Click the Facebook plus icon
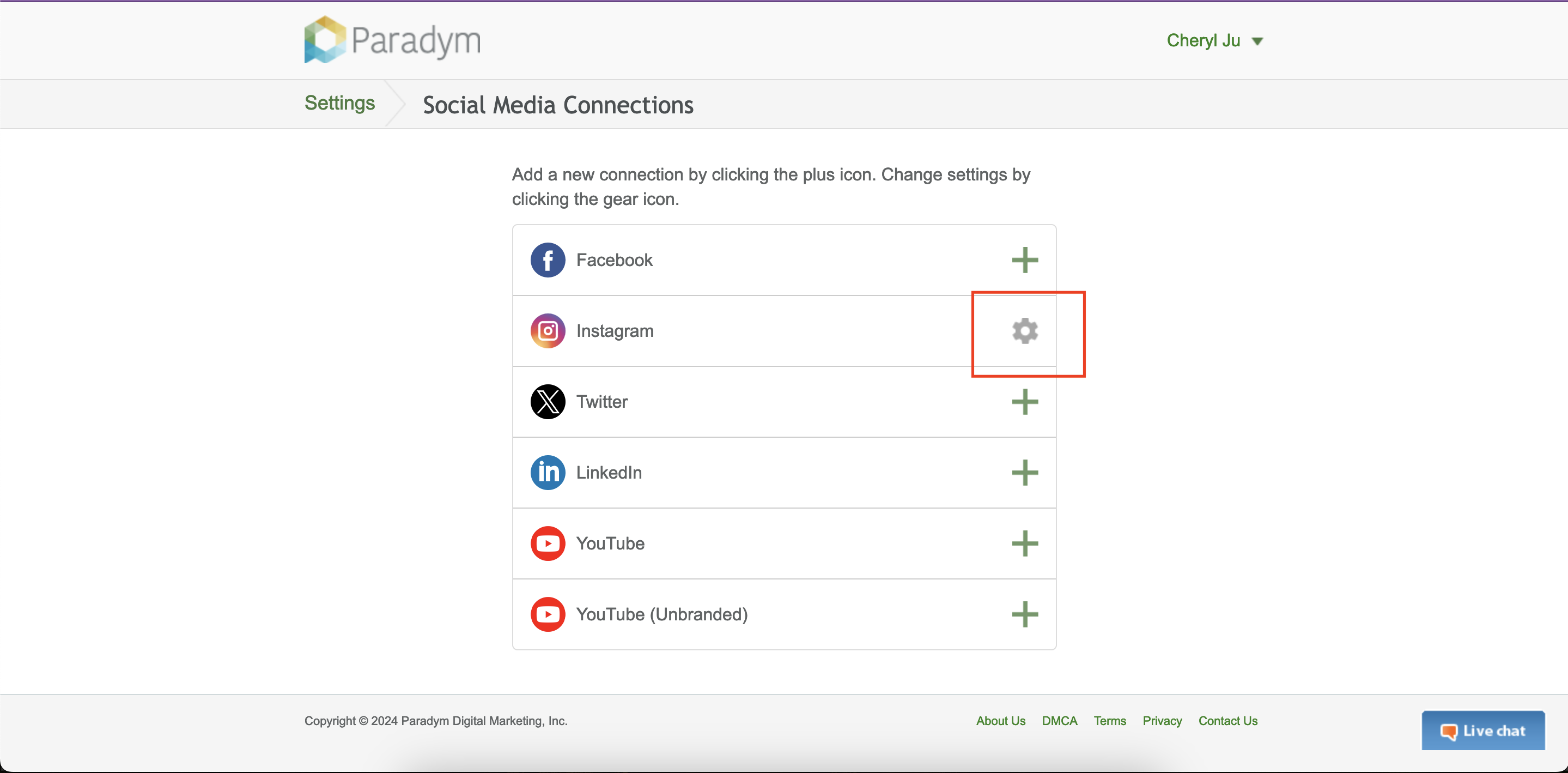The width and height of the screenshot is (1568, 773). pyautogui.click(x=1024, y=260)
